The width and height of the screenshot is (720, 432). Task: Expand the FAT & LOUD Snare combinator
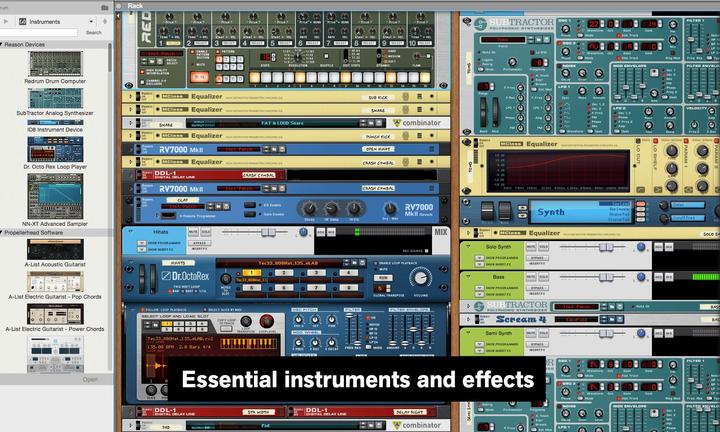coord(130,123)
